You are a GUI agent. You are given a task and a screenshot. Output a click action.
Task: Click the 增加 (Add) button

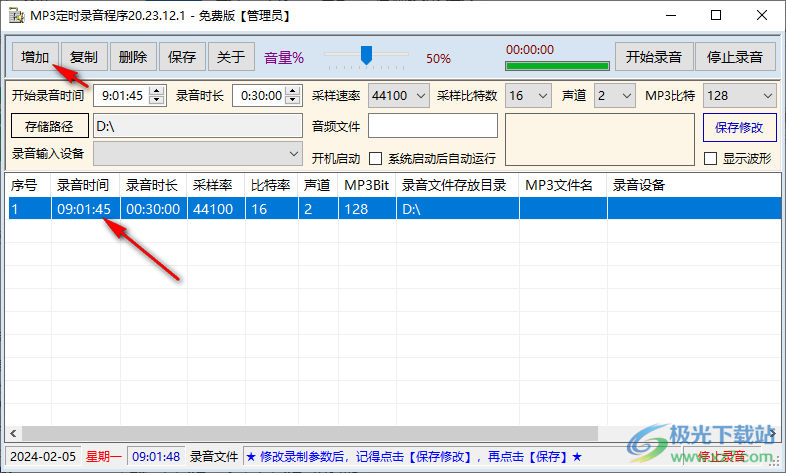(x=35, y=57)
